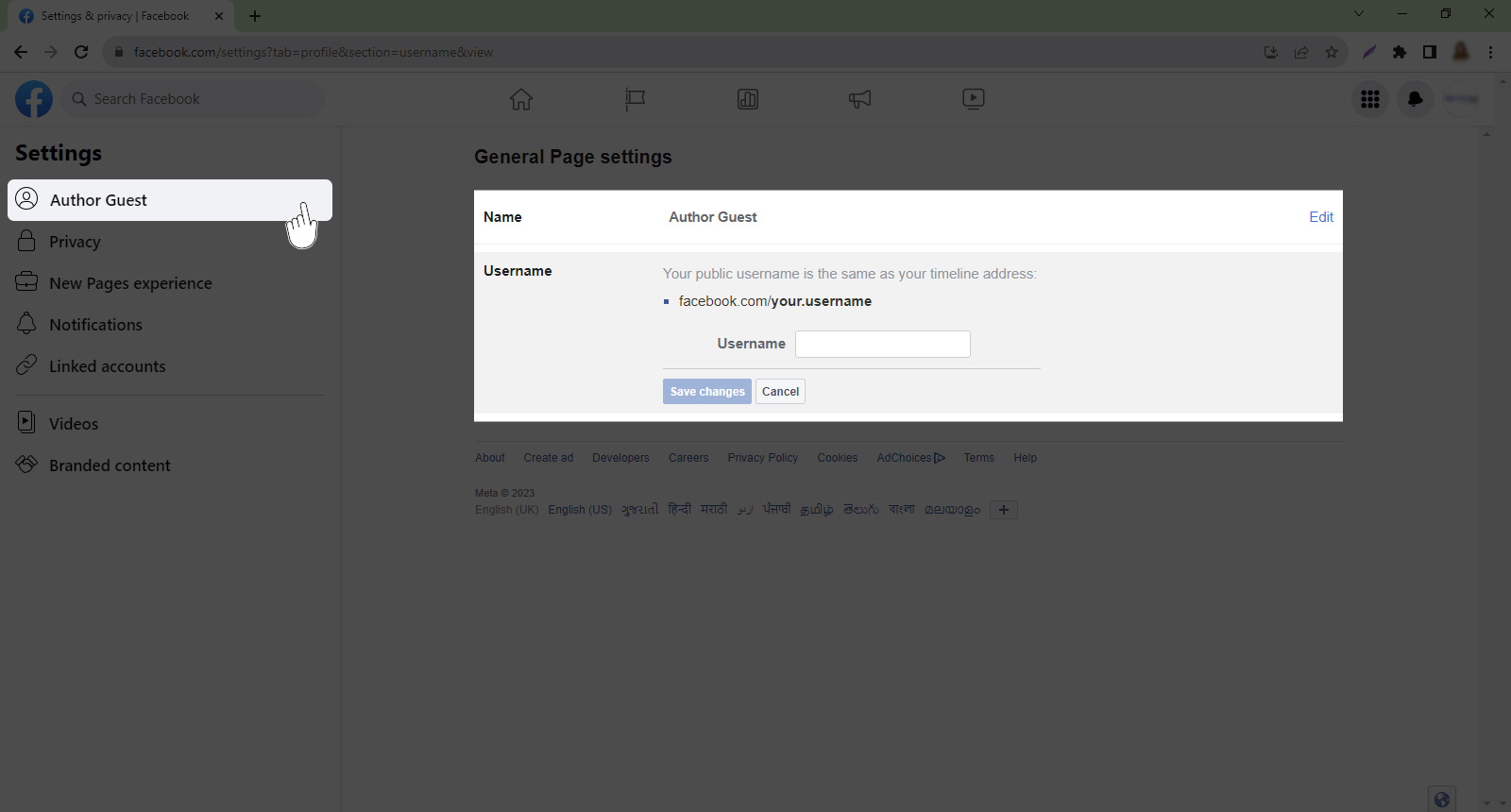
Task: Open more languages plus button
Action: point(1004,510)
